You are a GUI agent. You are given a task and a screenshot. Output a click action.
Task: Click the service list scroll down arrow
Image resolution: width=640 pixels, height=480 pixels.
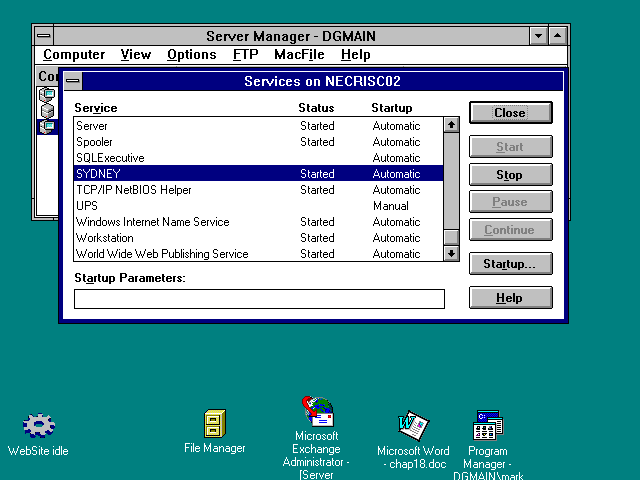[x=451, y=253]
